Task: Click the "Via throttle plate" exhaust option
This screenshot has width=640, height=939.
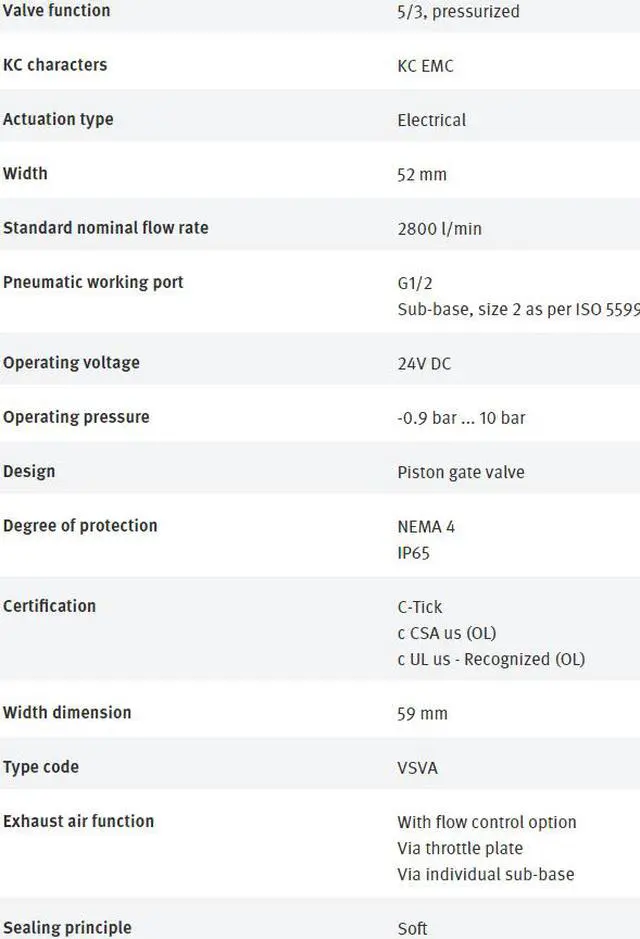Action: (460, 848)
